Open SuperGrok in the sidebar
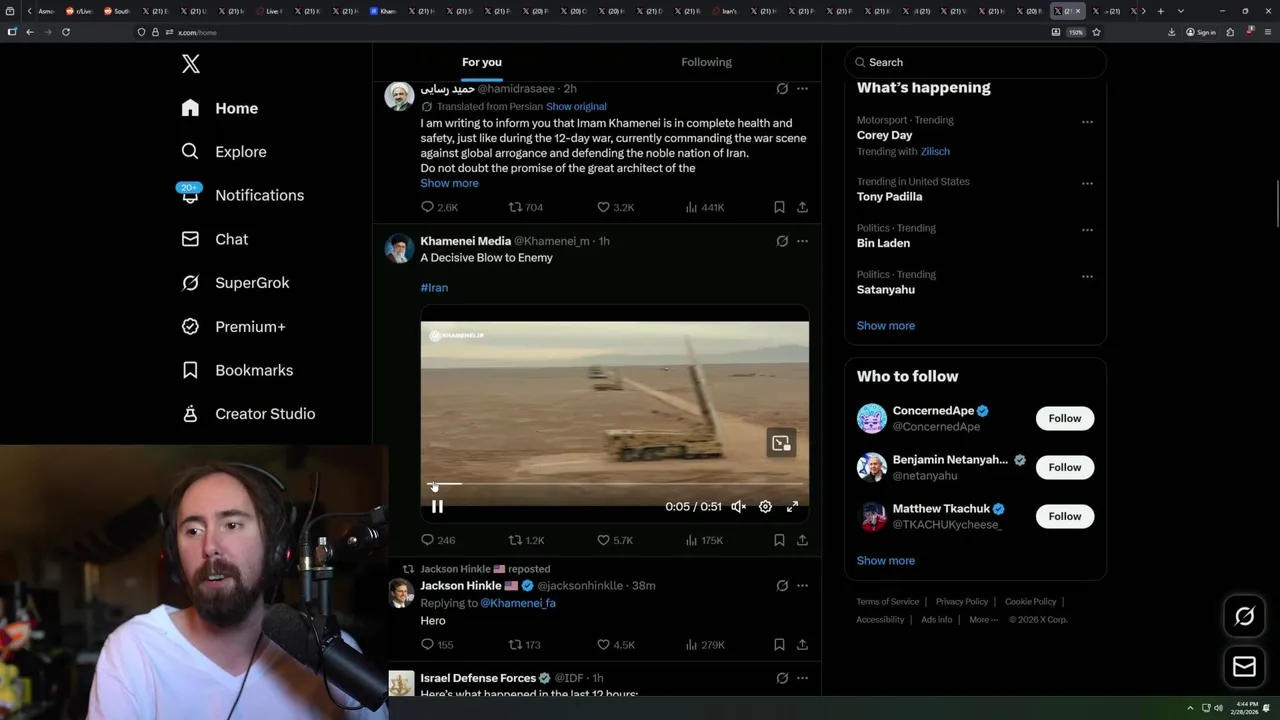This screenshot has height=720, width=1280. pos(235,283)
